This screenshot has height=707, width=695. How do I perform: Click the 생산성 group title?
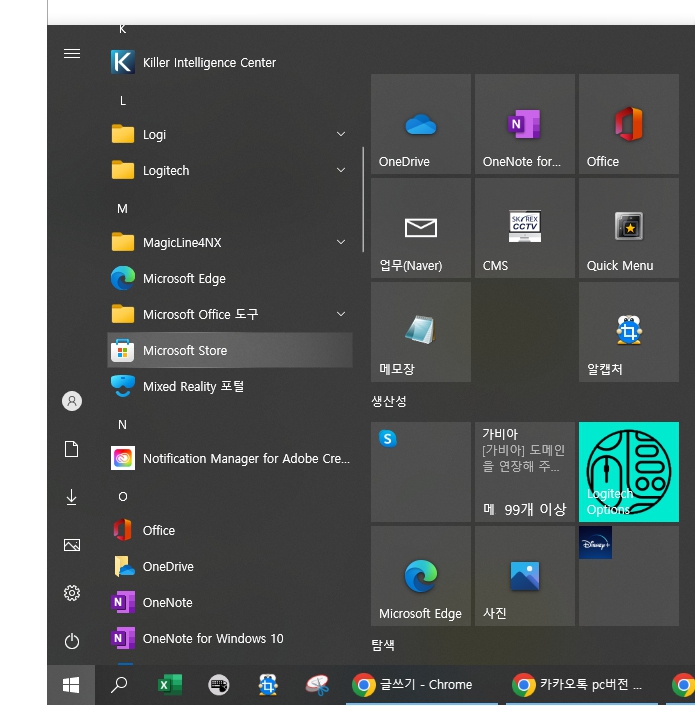(x=389, y=401)
